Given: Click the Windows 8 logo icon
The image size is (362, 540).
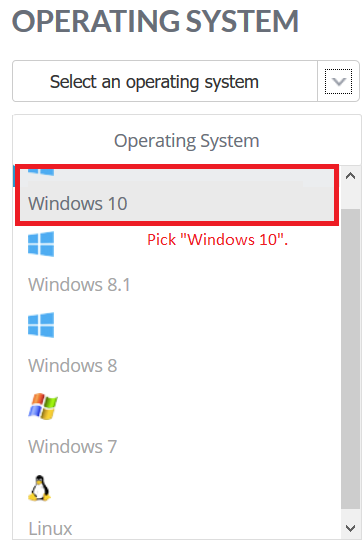Looking at the screenshot, I should [41, 325].
